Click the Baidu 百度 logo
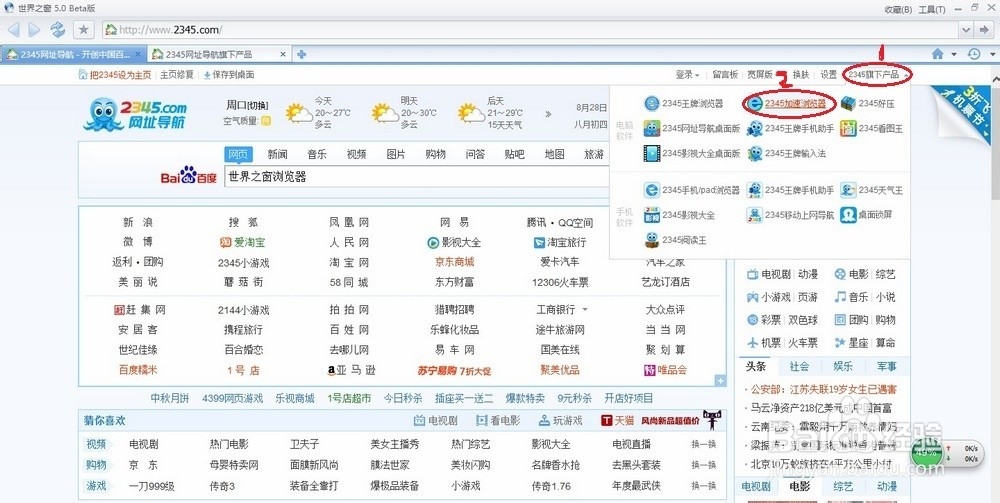Viewport: 1000px width, 503px height. 189,175
